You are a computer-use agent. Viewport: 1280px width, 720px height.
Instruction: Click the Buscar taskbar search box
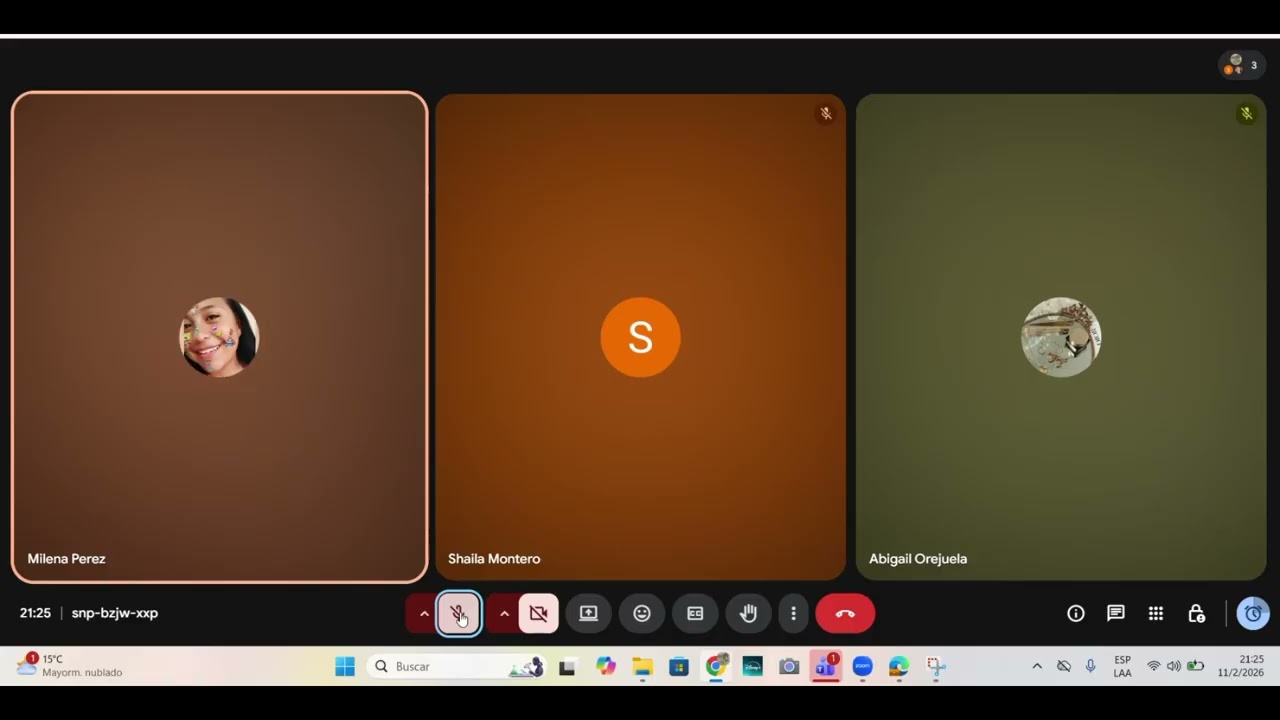(457, 667)
